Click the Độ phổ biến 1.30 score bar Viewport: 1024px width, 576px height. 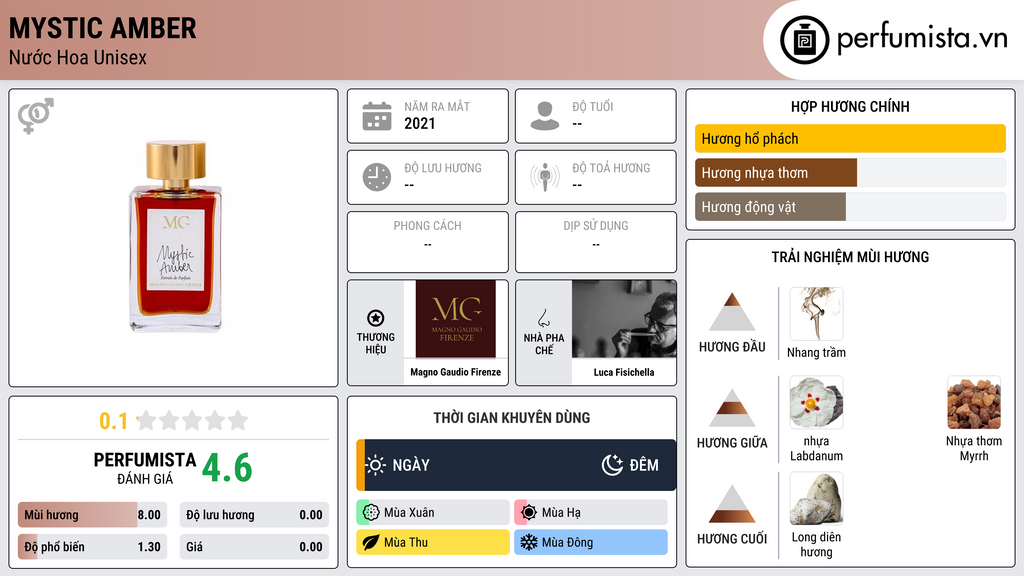pos(93,547)
